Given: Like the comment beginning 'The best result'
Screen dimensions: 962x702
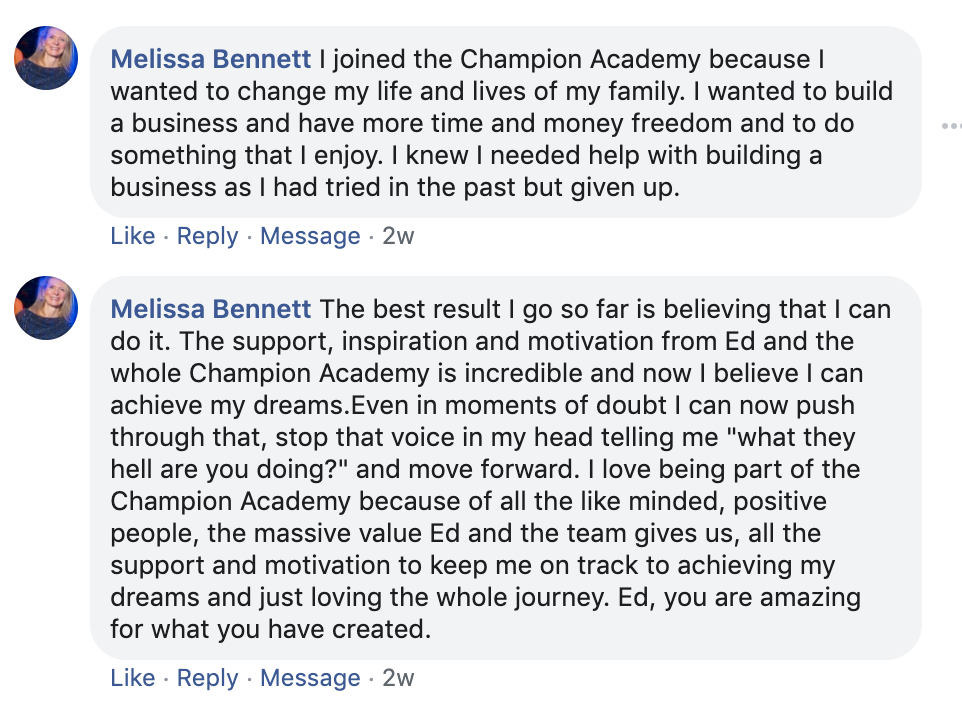Looking at the screenshot, I should 132,678.
